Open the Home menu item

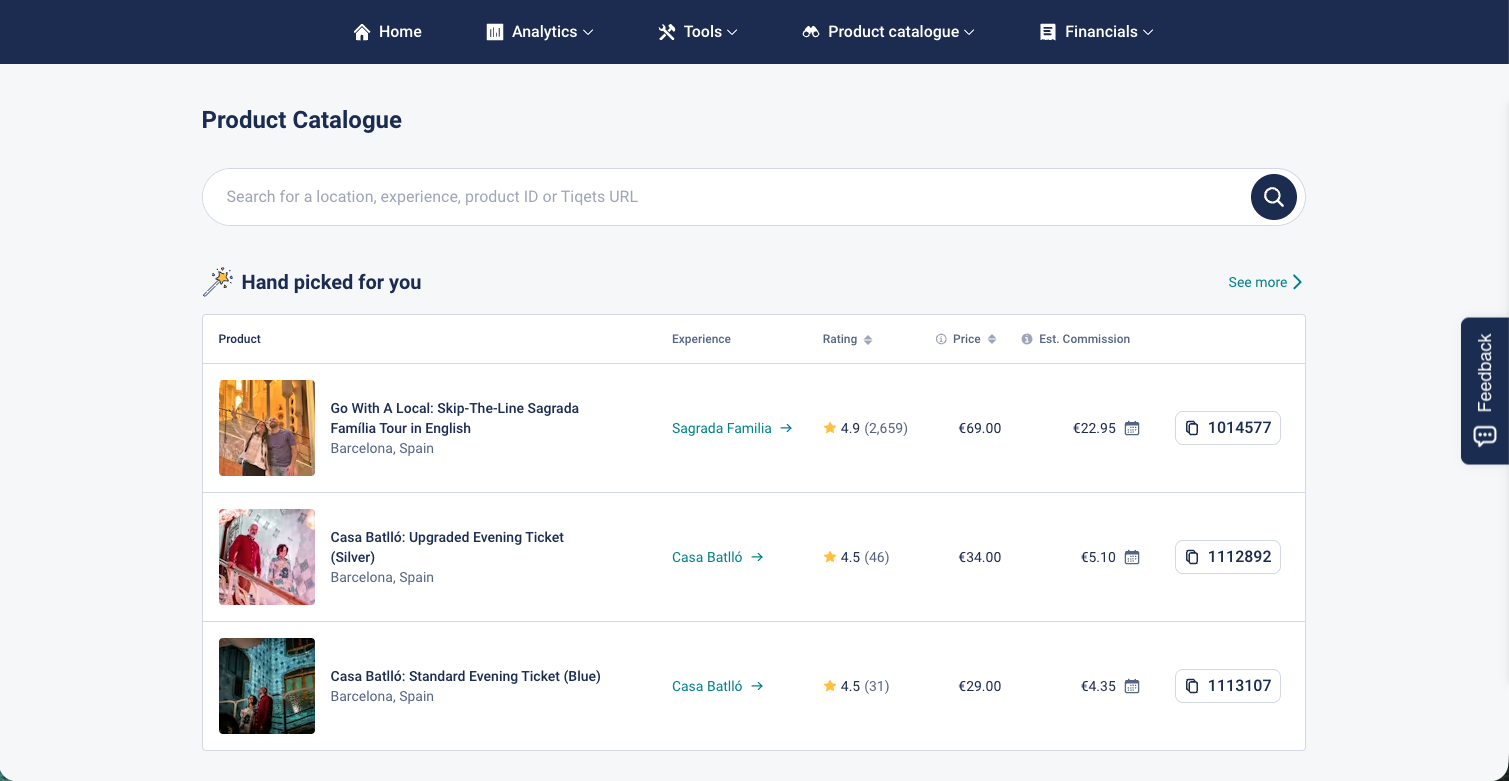(388, 32)
